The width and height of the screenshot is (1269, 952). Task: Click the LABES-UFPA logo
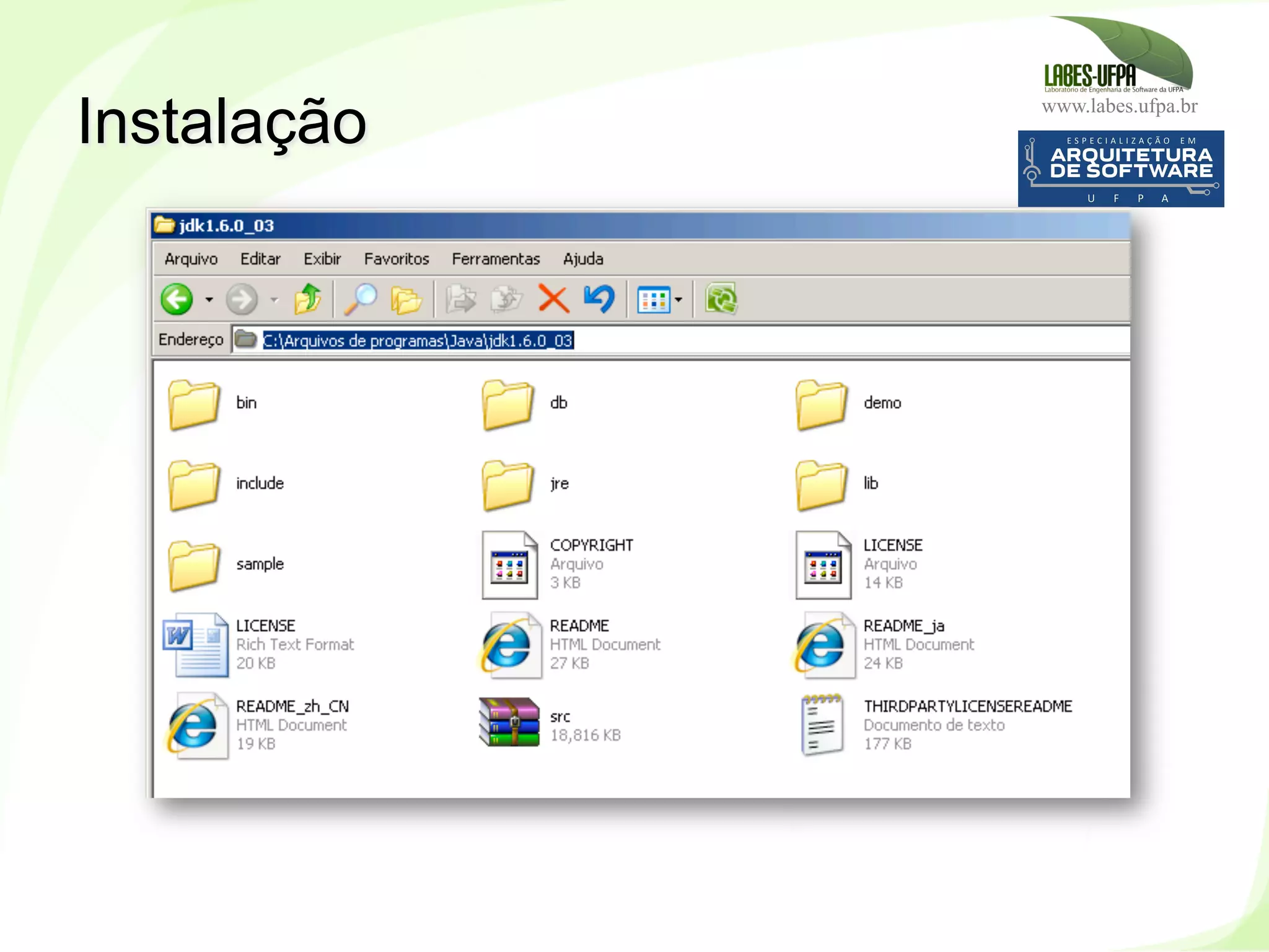point(1118,56)
